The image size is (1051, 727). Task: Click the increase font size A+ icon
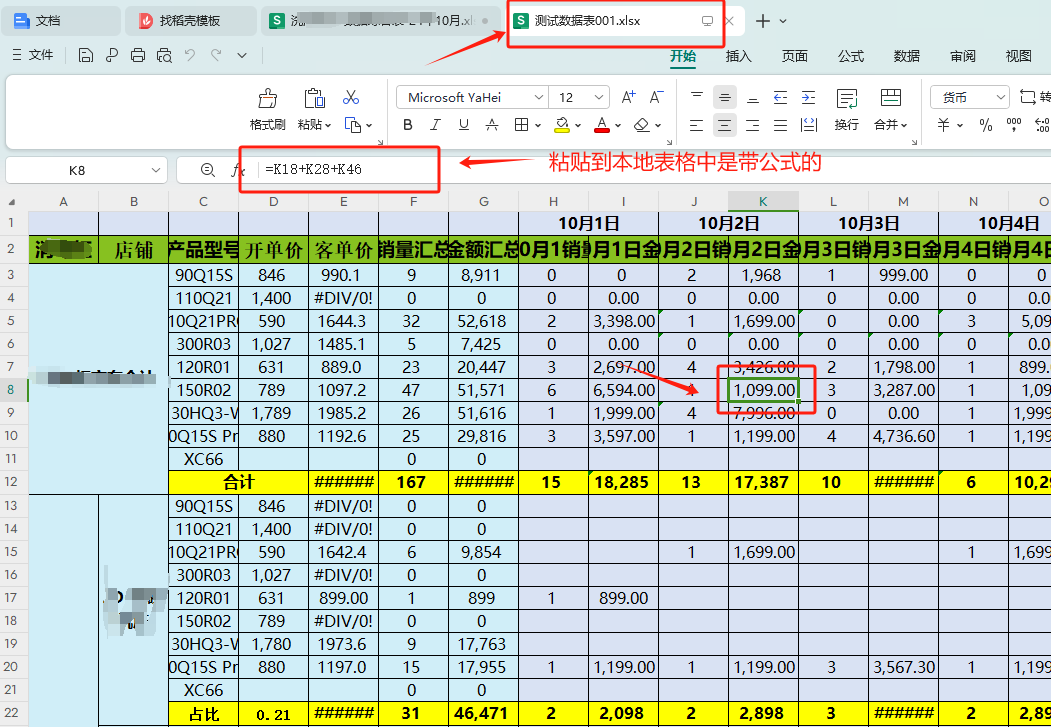tap(628, 97)
